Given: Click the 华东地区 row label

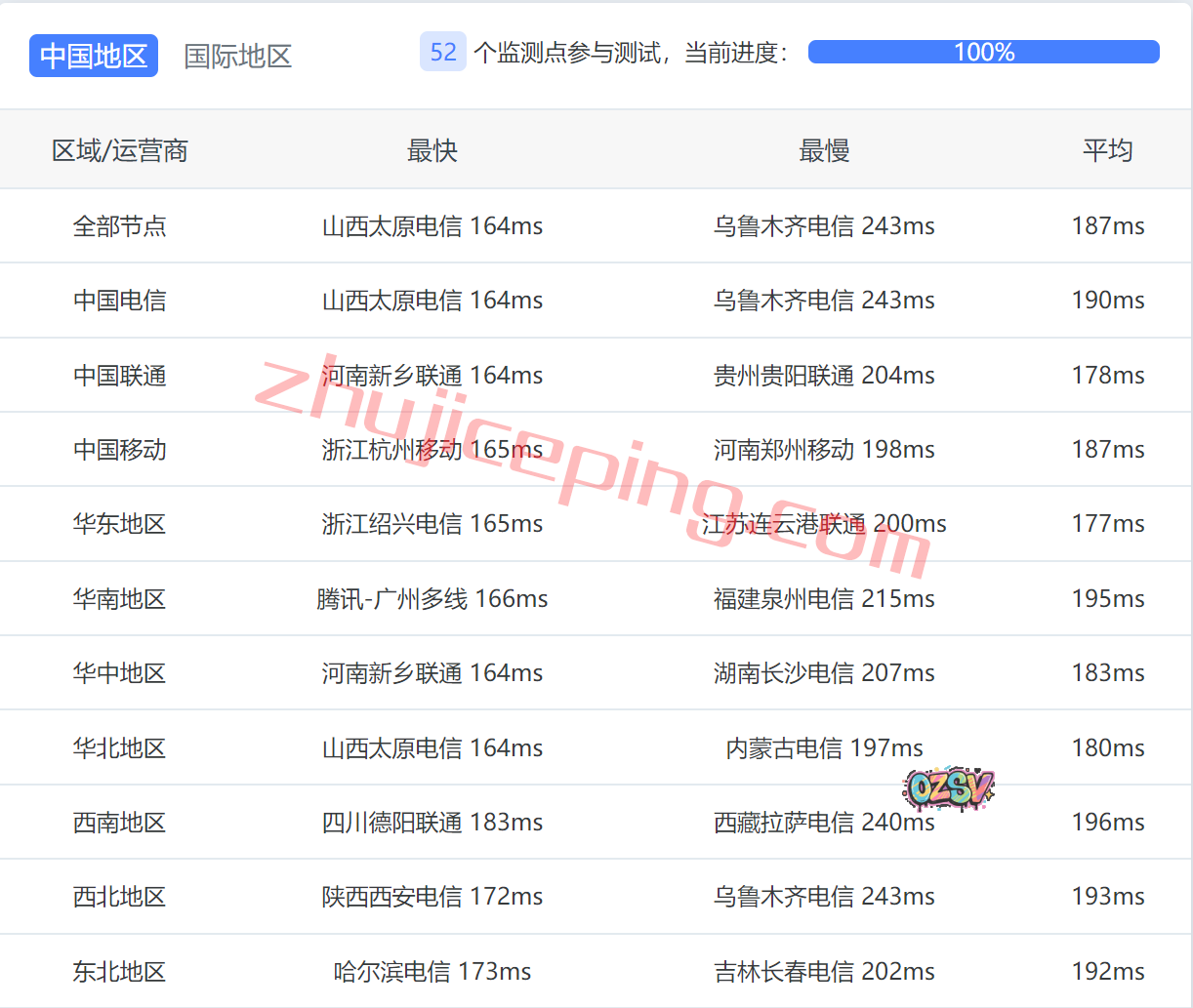Looking at the screenshot, I should (x=120, y=524).
